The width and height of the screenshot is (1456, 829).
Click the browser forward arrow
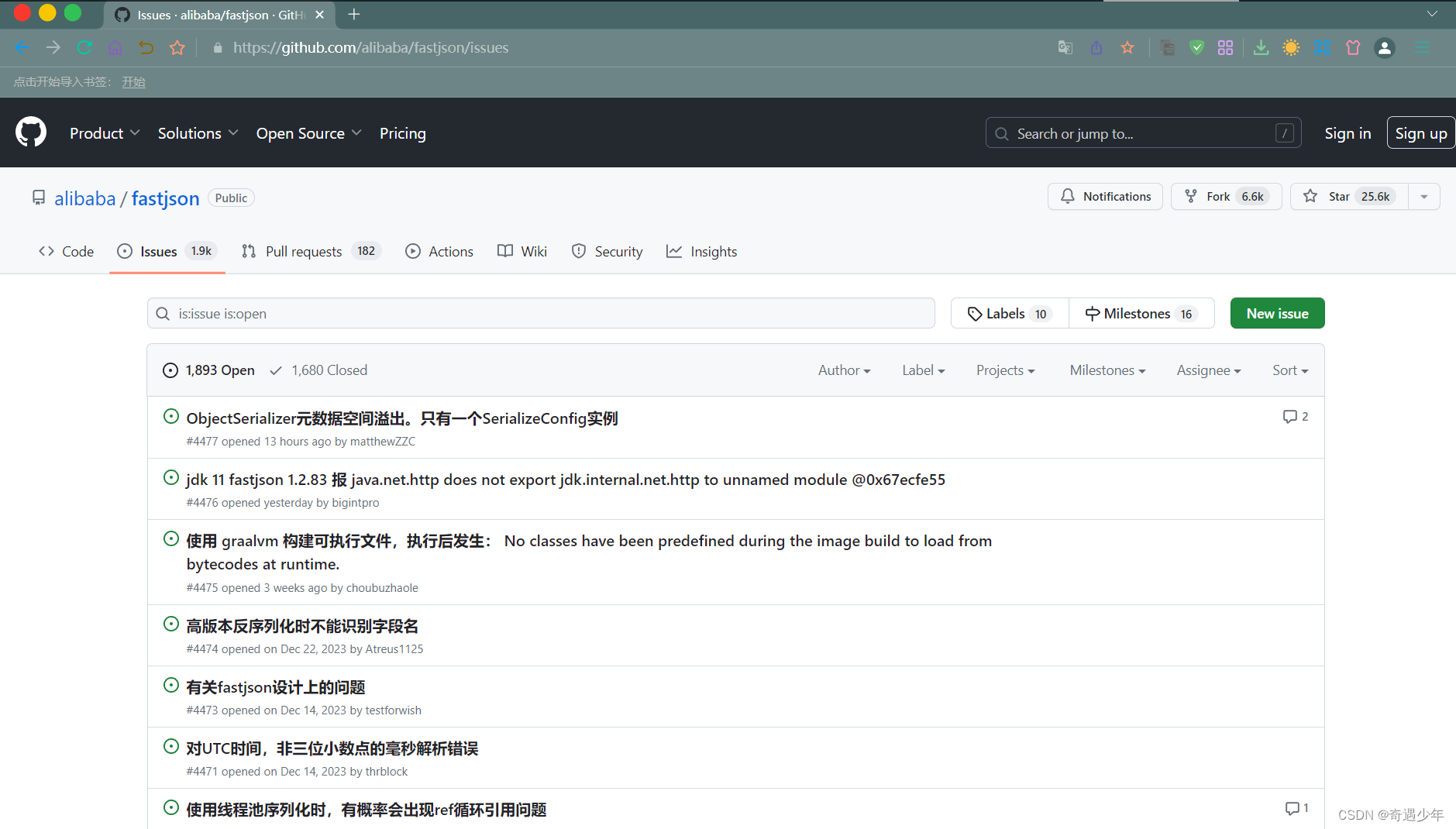[x=53, y=47]
